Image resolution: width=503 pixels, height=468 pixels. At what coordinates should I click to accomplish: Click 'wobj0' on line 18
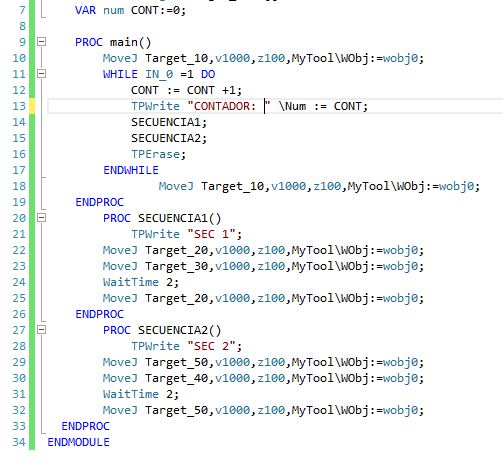456,186
